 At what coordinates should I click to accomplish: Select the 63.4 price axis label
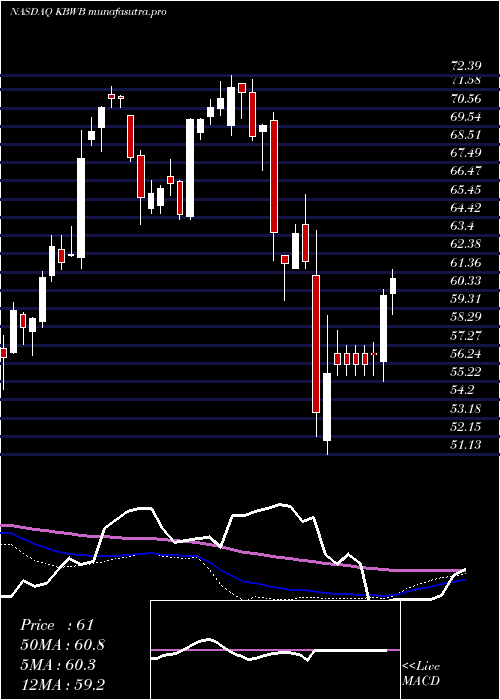pos(462,226)
